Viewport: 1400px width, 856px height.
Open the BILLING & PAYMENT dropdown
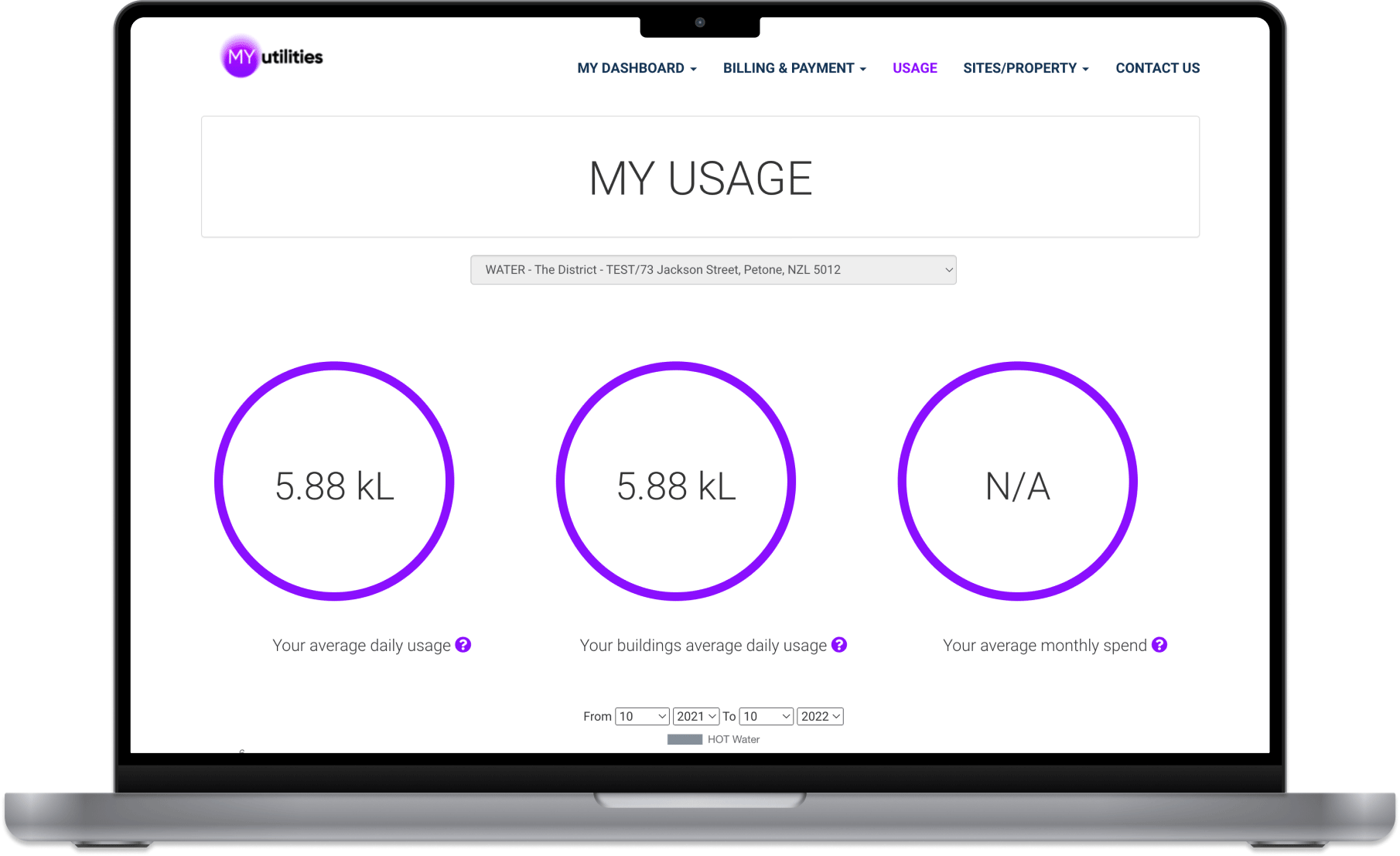pos(794,68)
